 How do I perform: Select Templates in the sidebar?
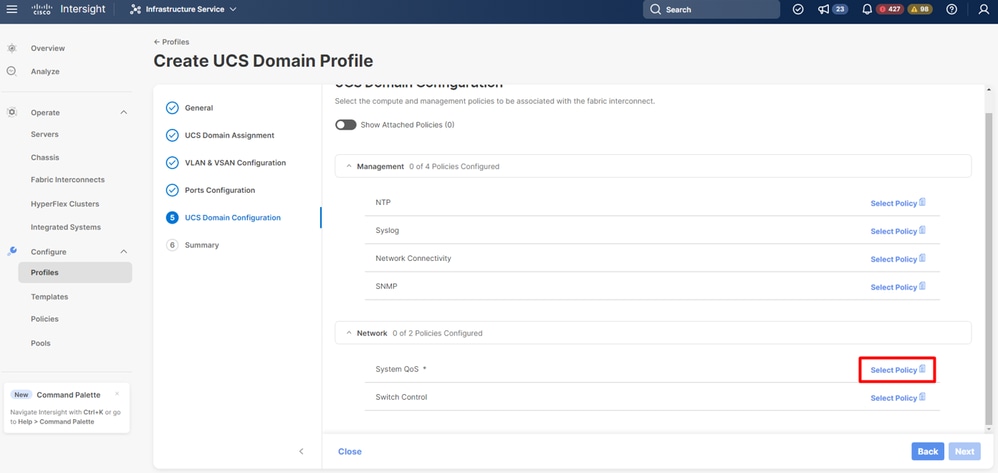[49, 297]
